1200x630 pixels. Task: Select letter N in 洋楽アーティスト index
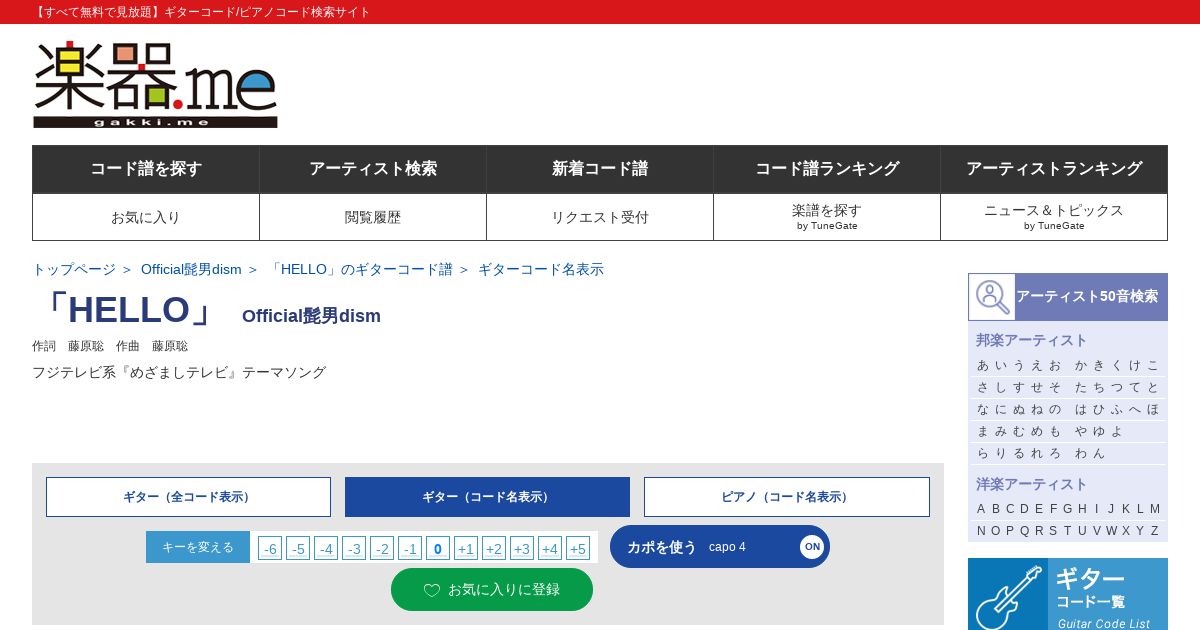pos(981,531)
